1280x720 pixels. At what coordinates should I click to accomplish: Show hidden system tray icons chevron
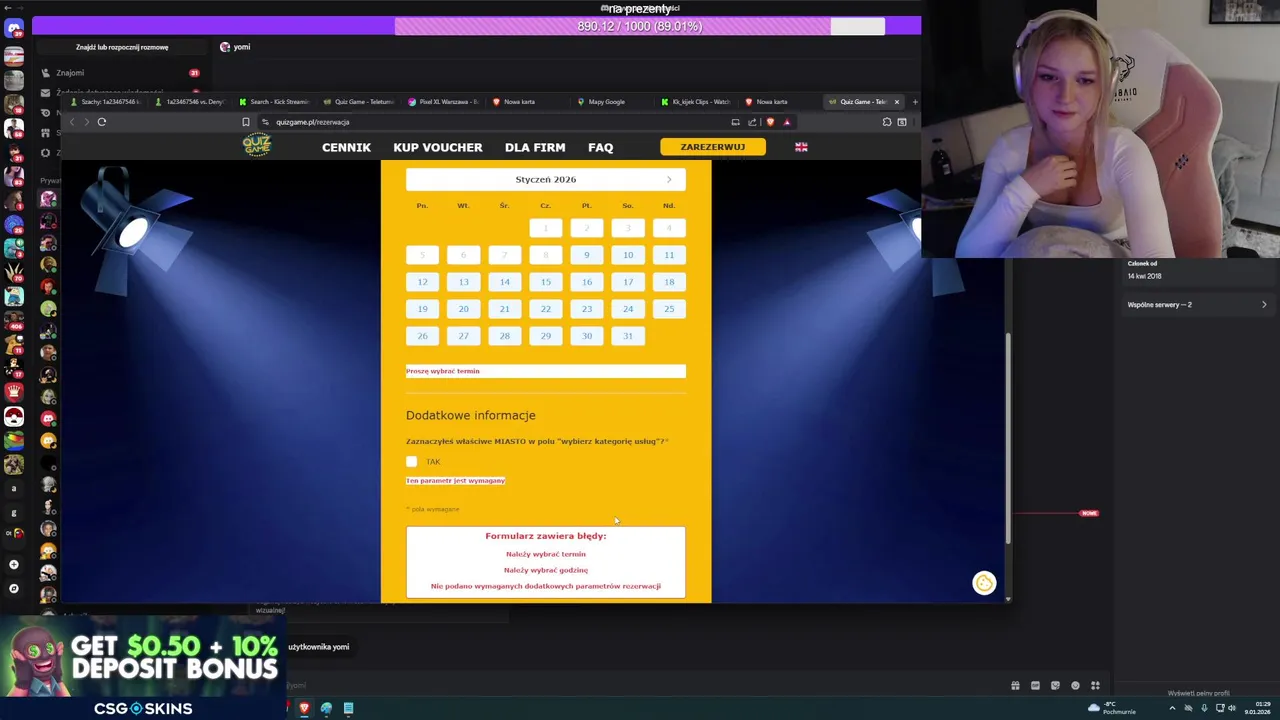[1173, 708]
